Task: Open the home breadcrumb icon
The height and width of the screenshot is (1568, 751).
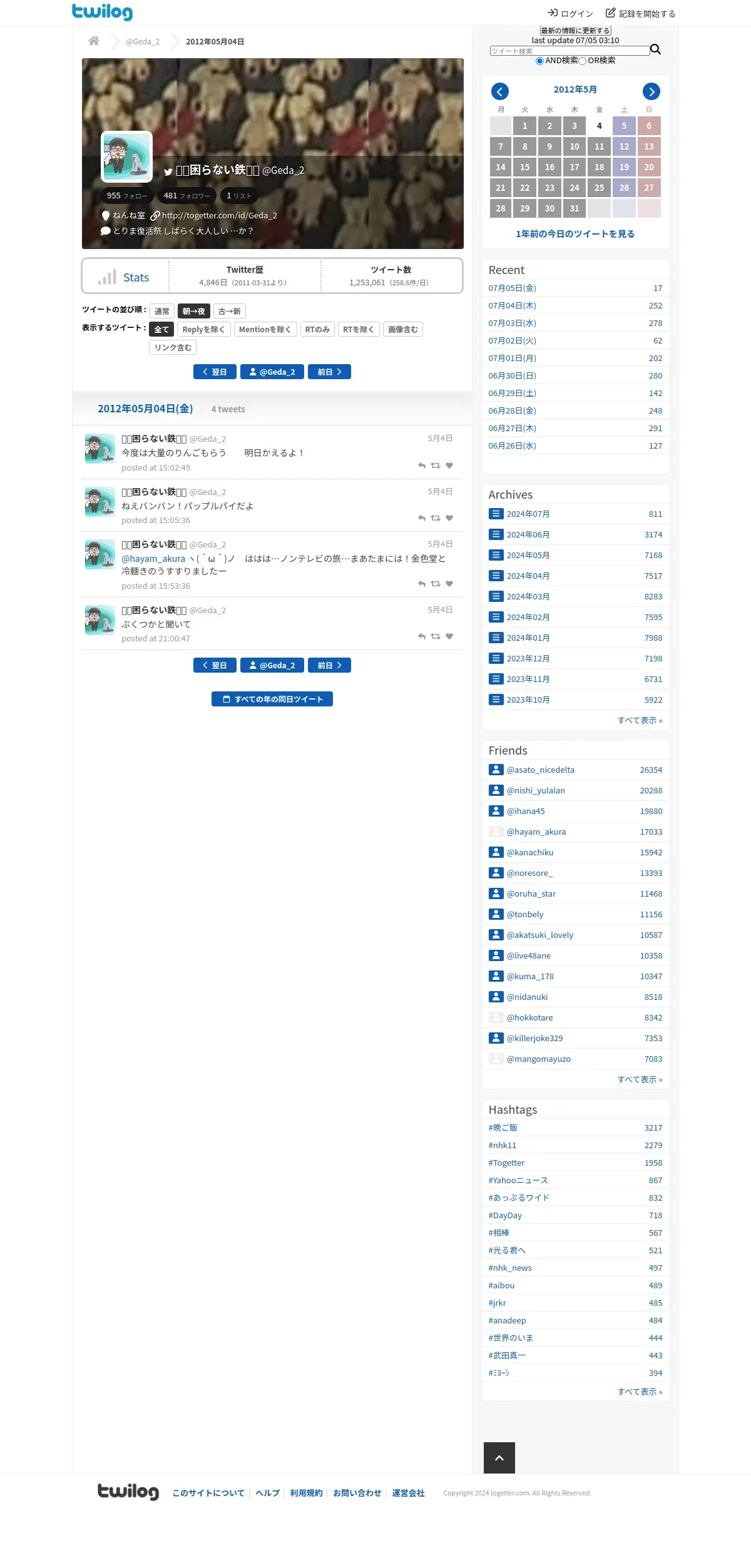Action: [94, 41]
